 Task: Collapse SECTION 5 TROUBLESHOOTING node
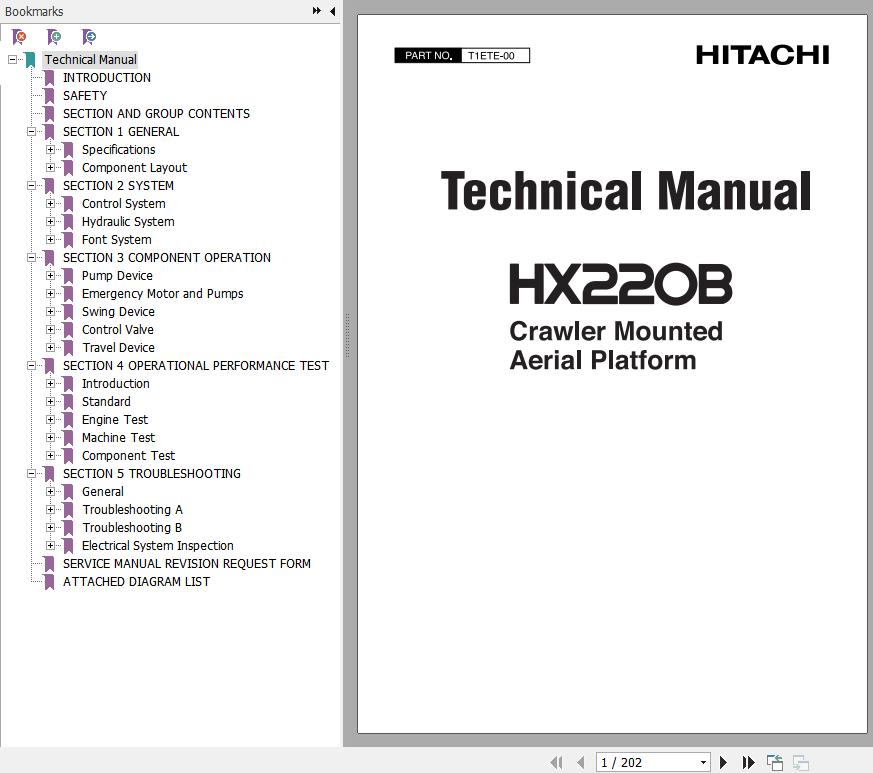tap(31, 473)
